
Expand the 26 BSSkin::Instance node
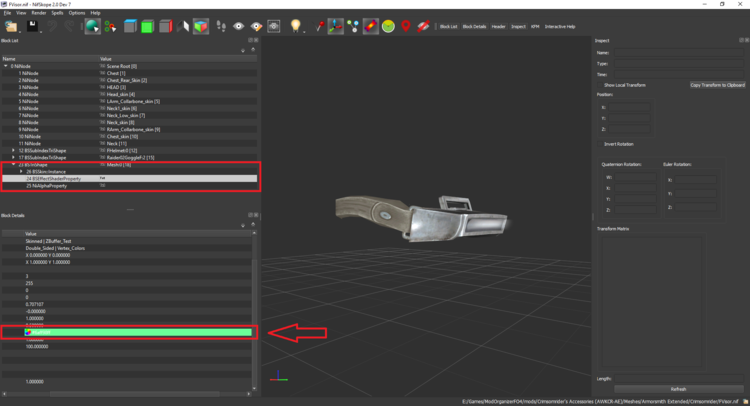(21, 171)
